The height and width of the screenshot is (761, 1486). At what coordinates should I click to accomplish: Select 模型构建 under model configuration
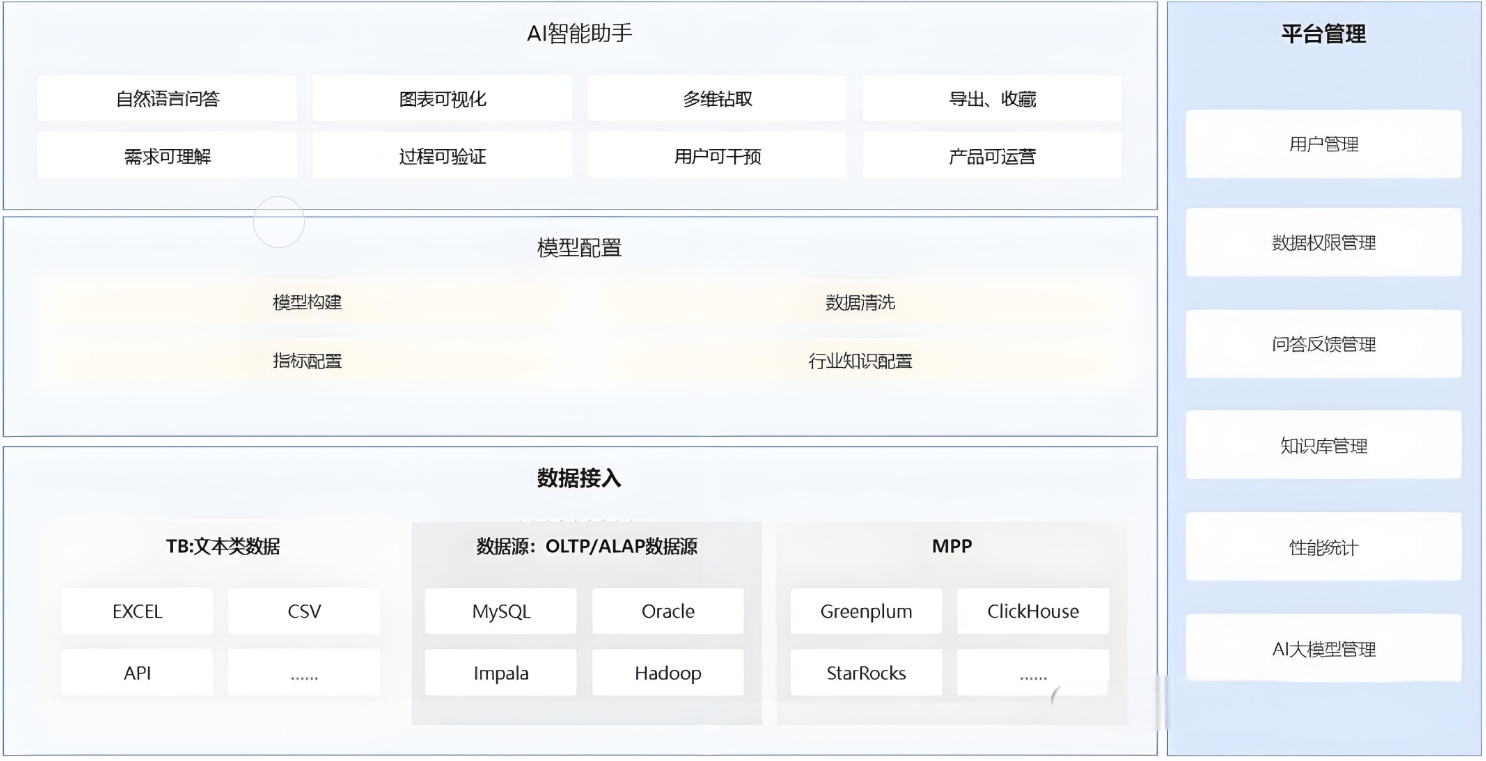[308, 302]
